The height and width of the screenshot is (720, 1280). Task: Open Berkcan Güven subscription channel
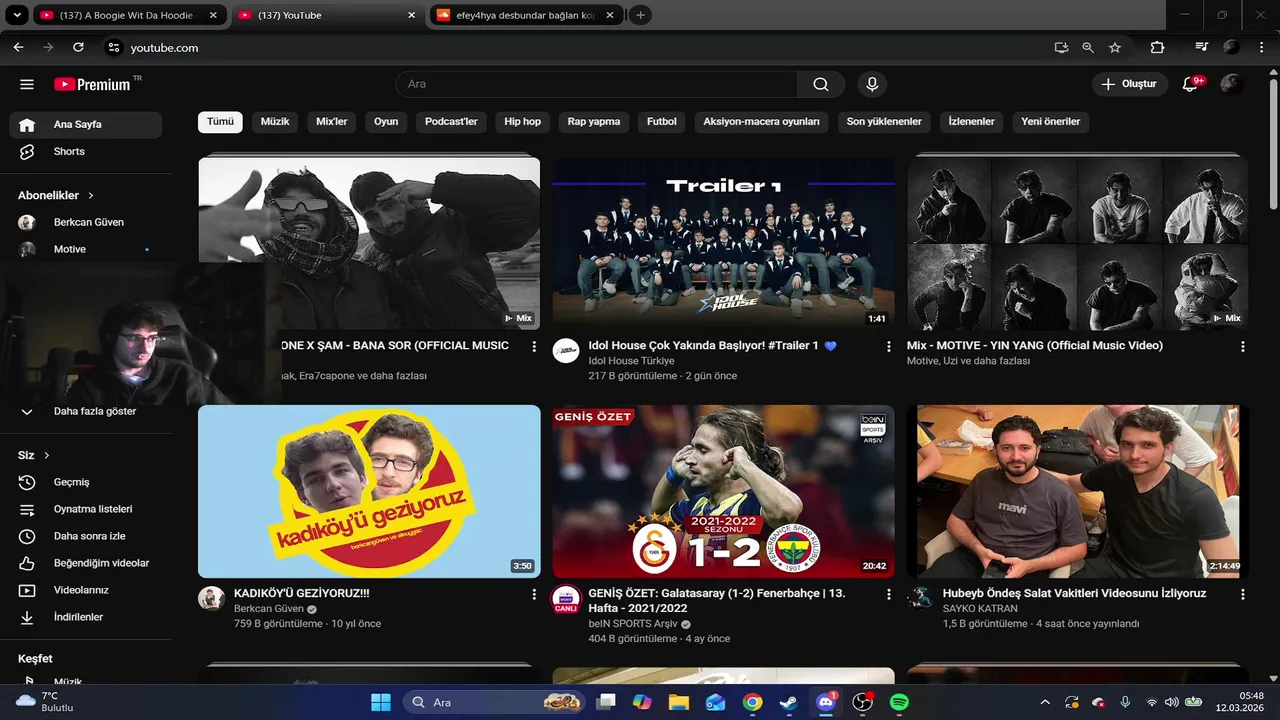tap(86, 222)
